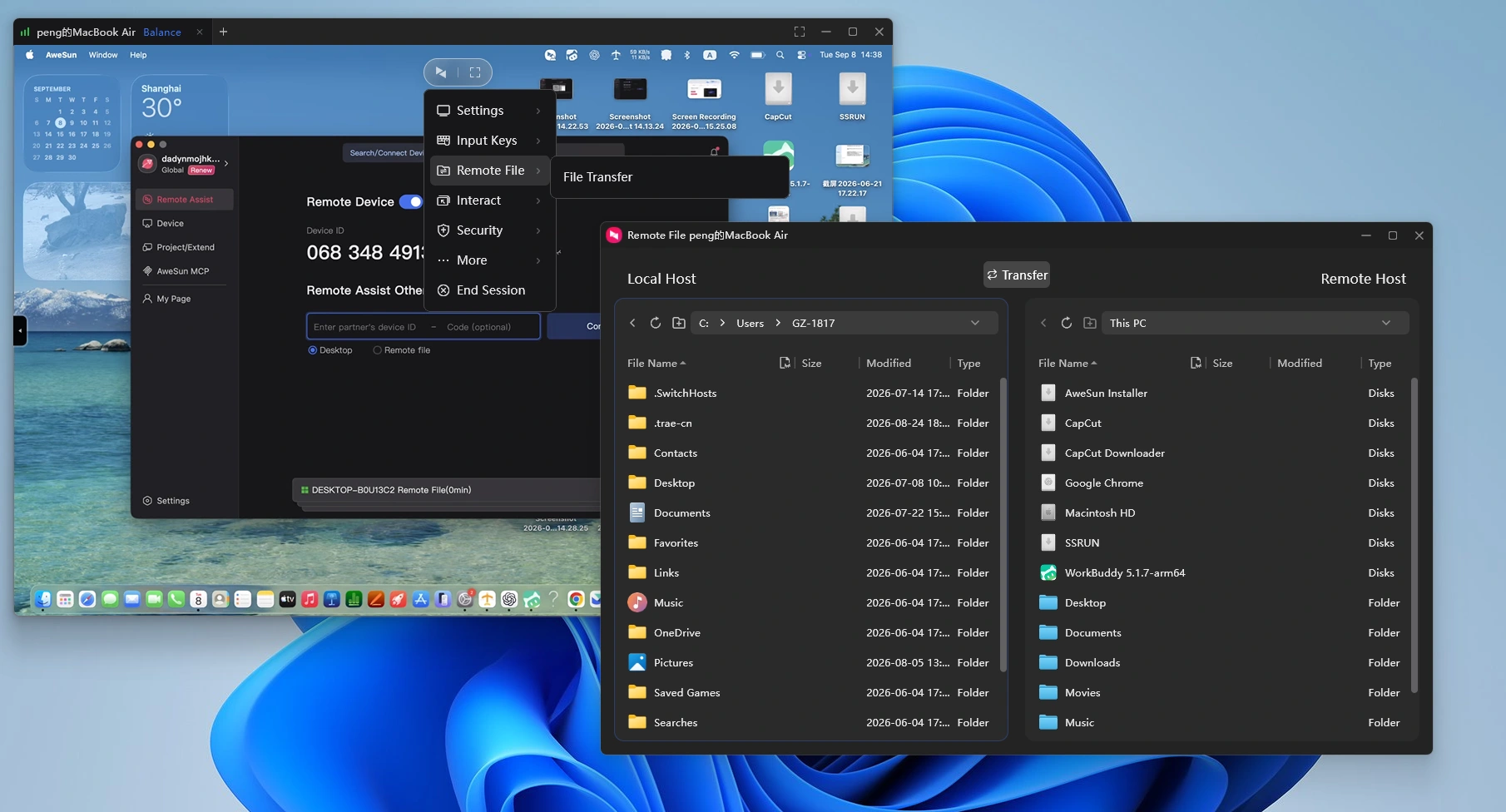Open Settings at bottom of AweSun sidebar

[166, 501]
